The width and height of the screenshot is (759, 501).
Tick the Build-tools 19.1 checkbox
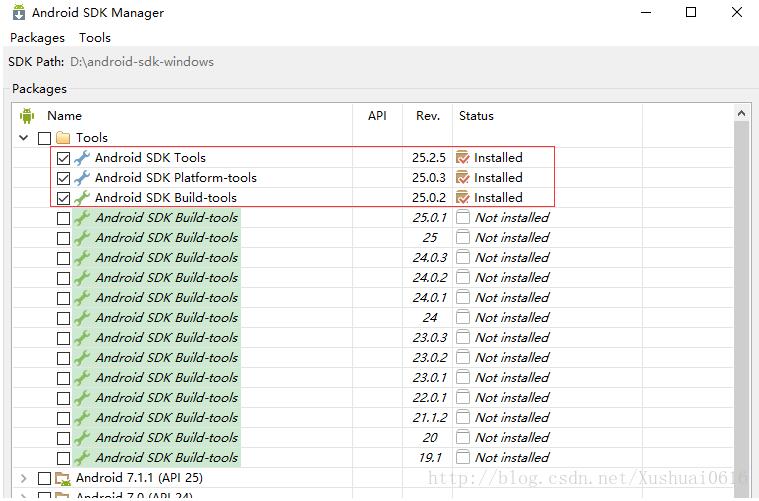tap(63, 458)
